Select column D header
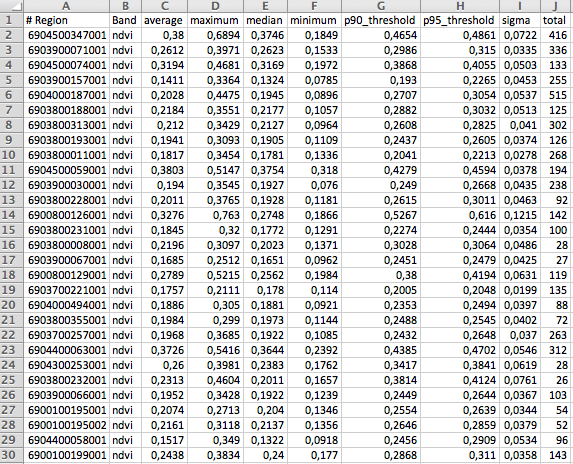573x464 pixels. click(215, 6)
